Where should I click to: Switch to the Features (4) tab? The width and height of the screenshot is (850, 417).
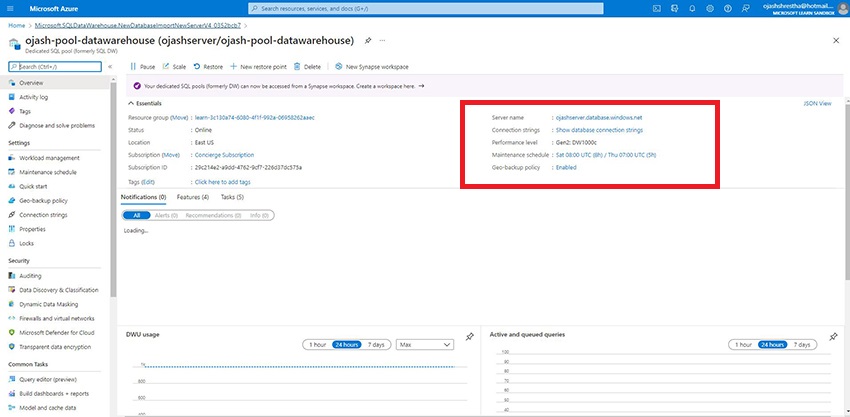(193, 197)
